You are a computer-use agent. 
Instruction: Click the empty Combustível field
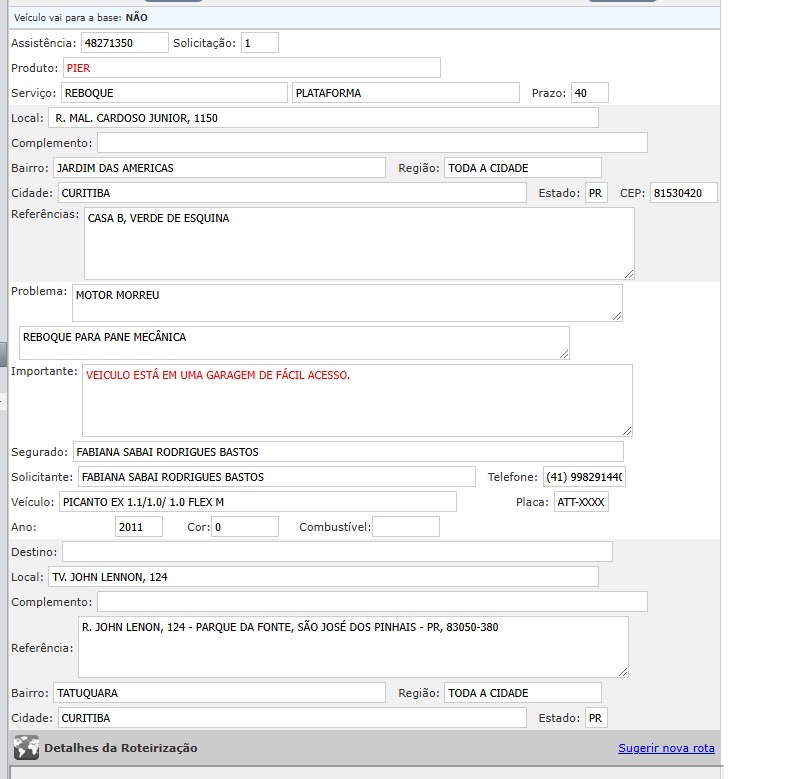[406, 527]
